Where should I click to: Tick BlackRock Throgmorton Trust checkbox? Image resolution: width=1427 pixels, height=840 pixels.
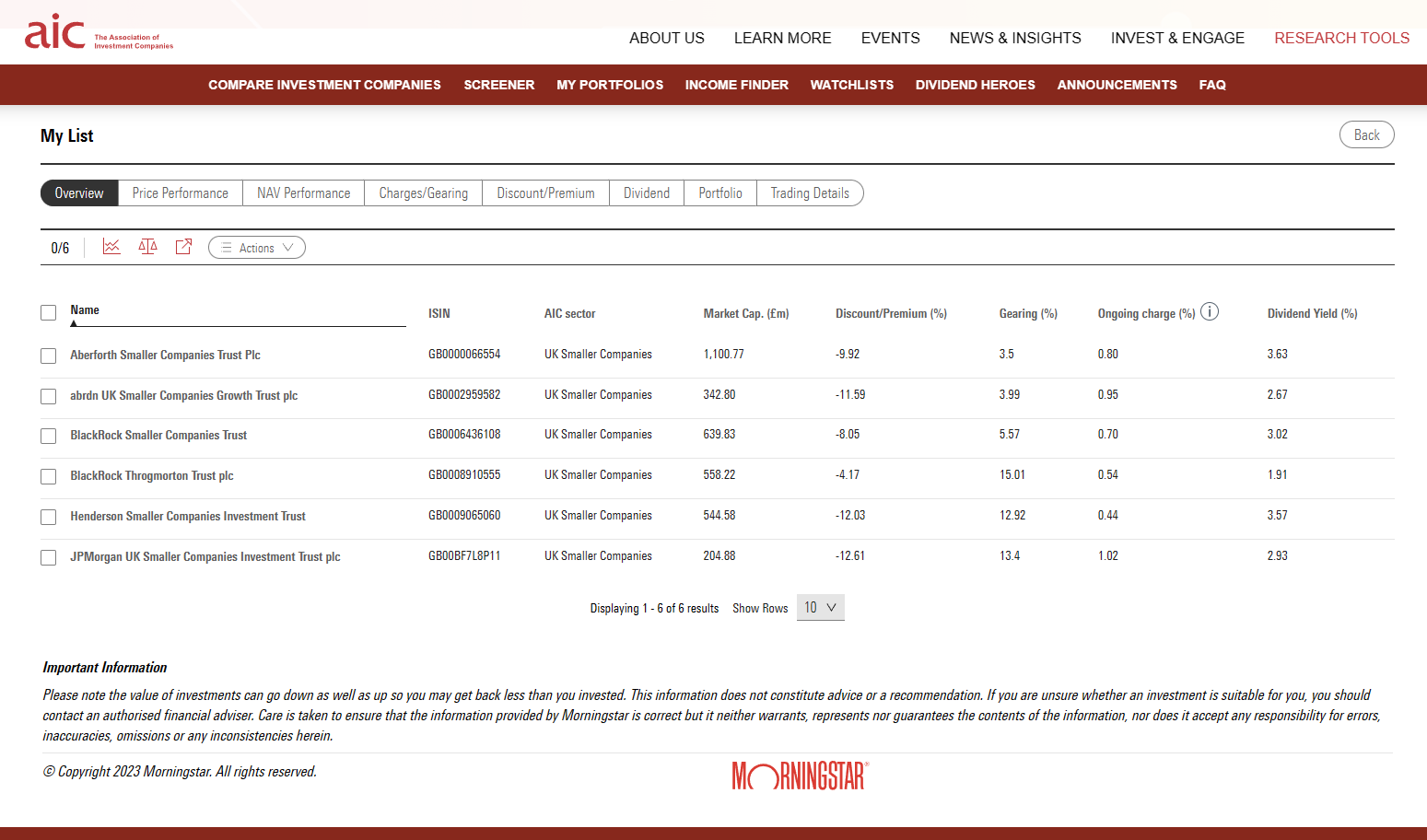tap(49, 476)
